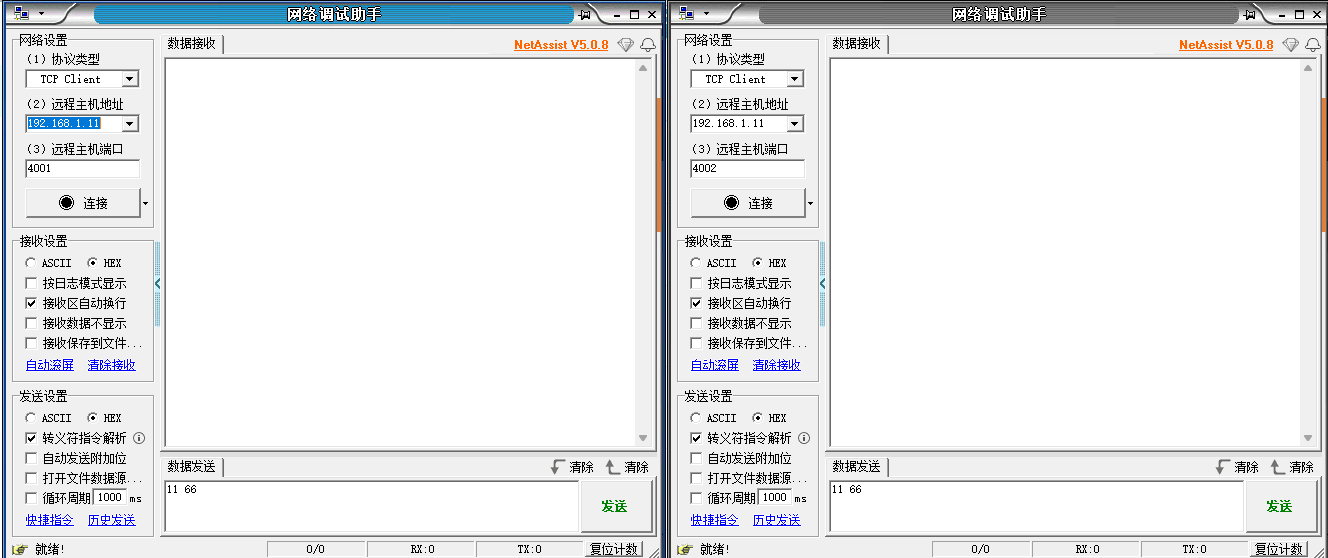1328x558 pixels.
Task: Click the bell notification icon in the port 4001 window
Action: point(648,45)
